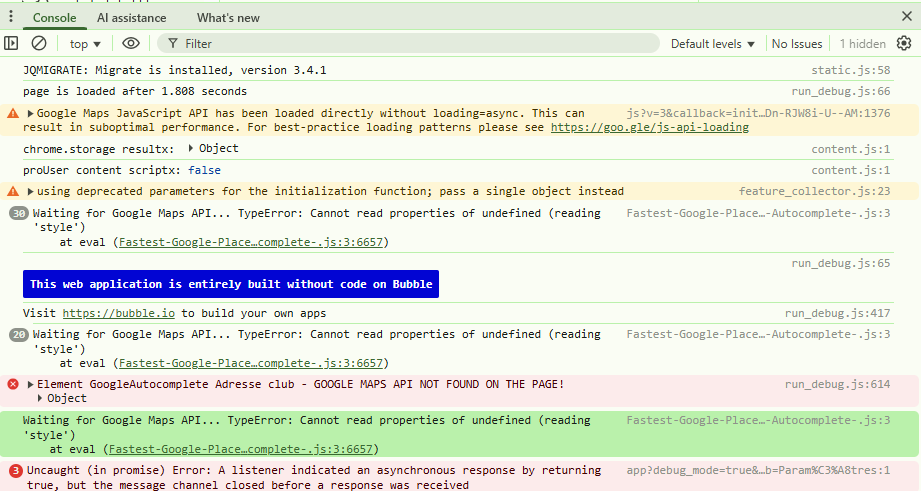Expand the Google Maps JavaScript API warning
Viewport: 921px width, 491px height.
click(31, 114)
